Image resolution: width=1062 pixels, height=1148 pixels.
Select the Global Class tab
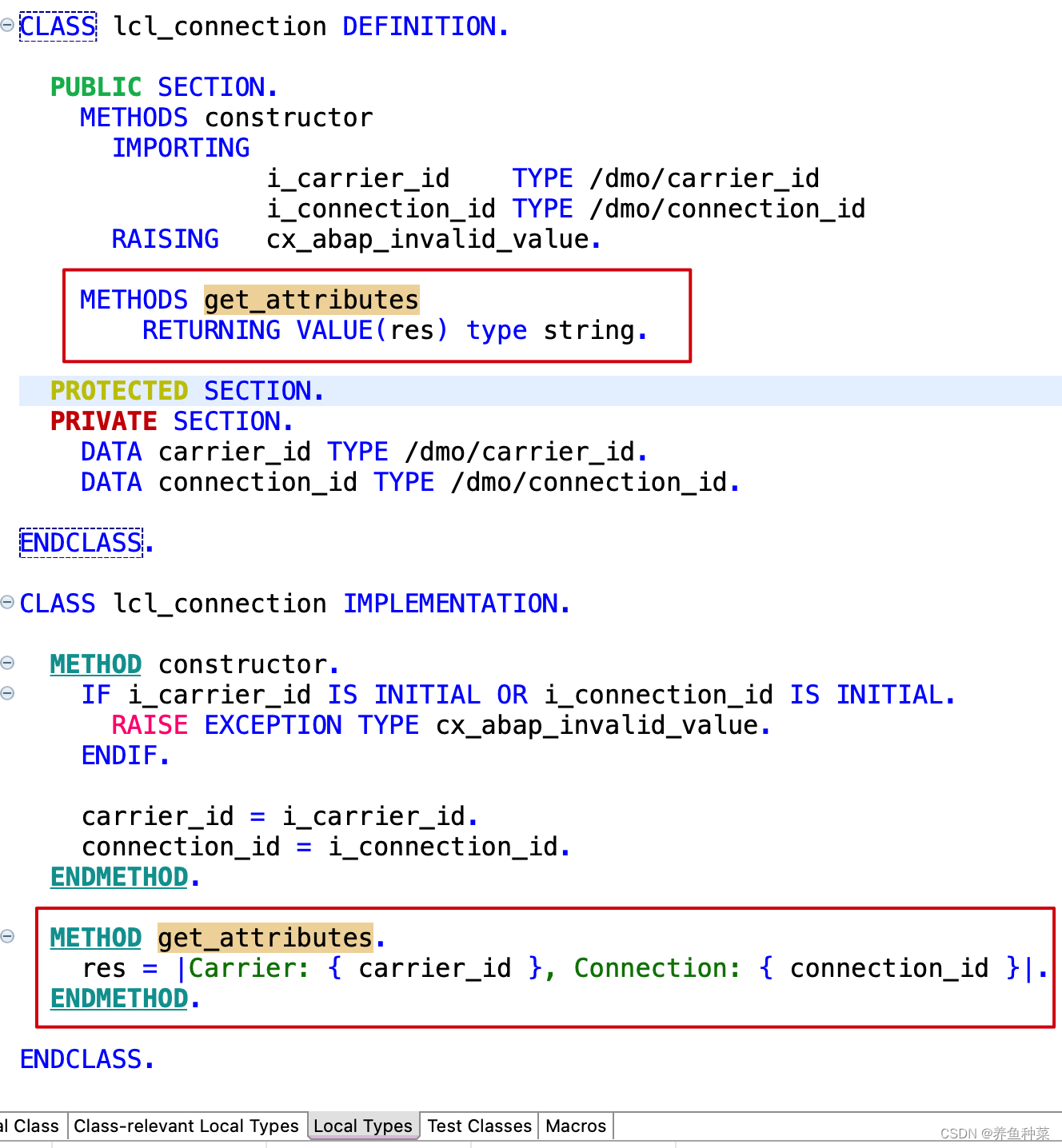pyautogui.click(x=32, y=1126)
